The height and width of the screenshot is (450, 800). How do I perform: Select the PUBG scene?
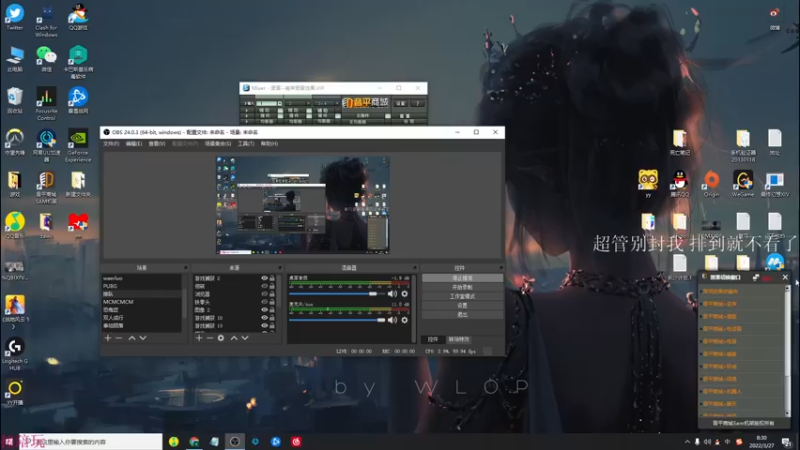coord(142,286)
